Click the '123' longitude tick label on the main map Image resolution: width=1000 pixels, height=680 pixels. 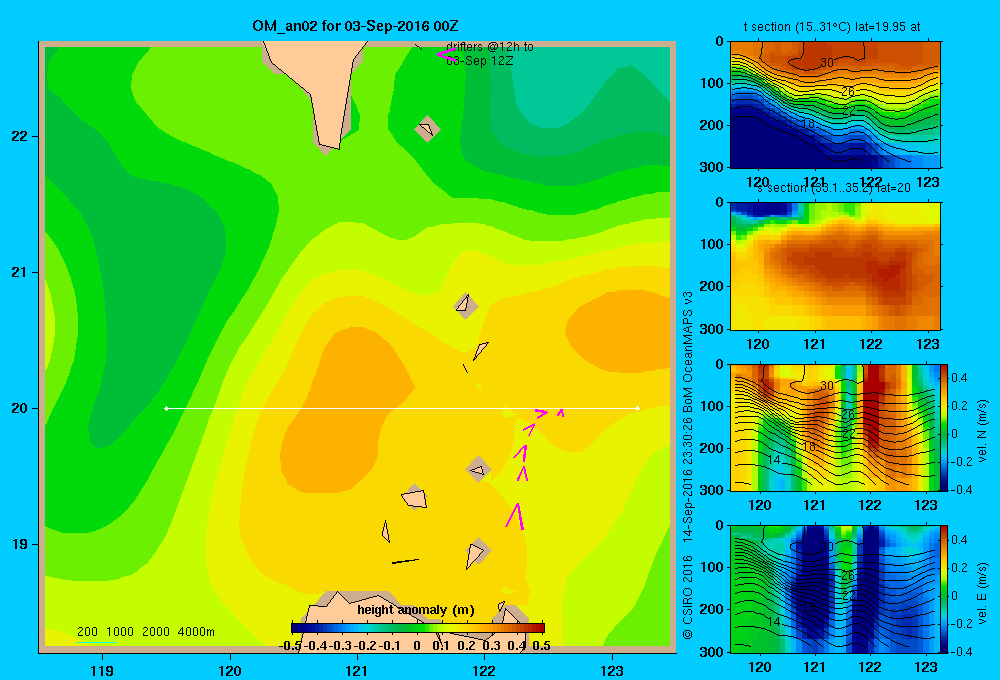point(612,670)
